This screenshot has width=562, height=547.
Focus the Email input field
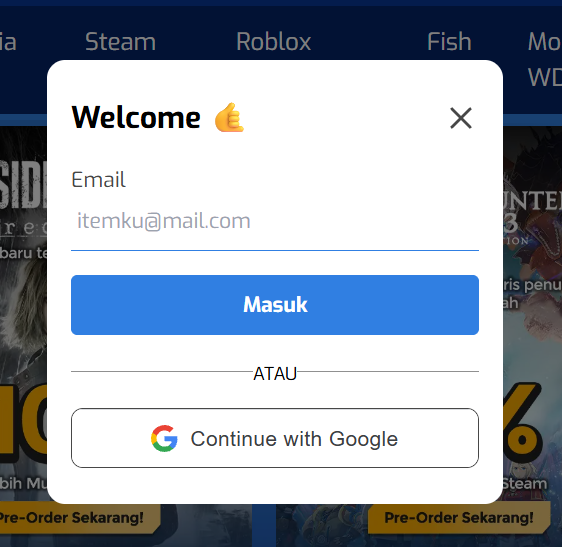pos(275,221)
